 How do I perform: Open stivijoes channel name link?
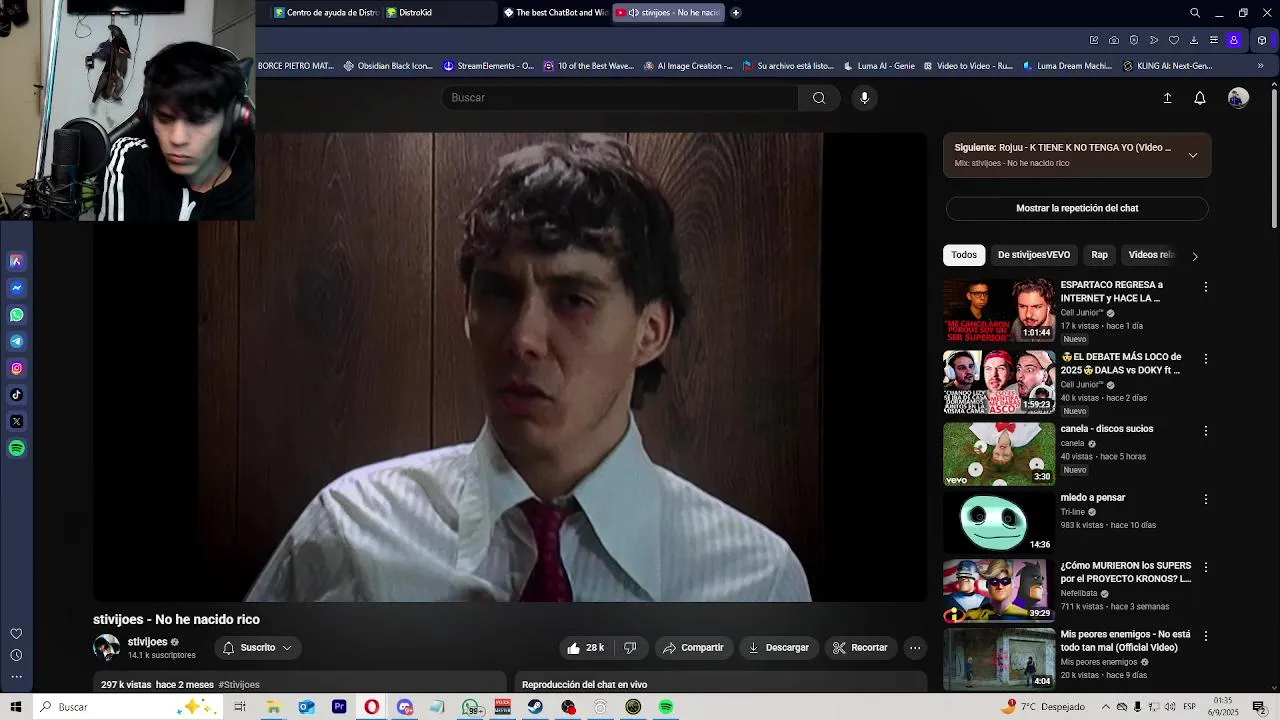tap(147, 642)
